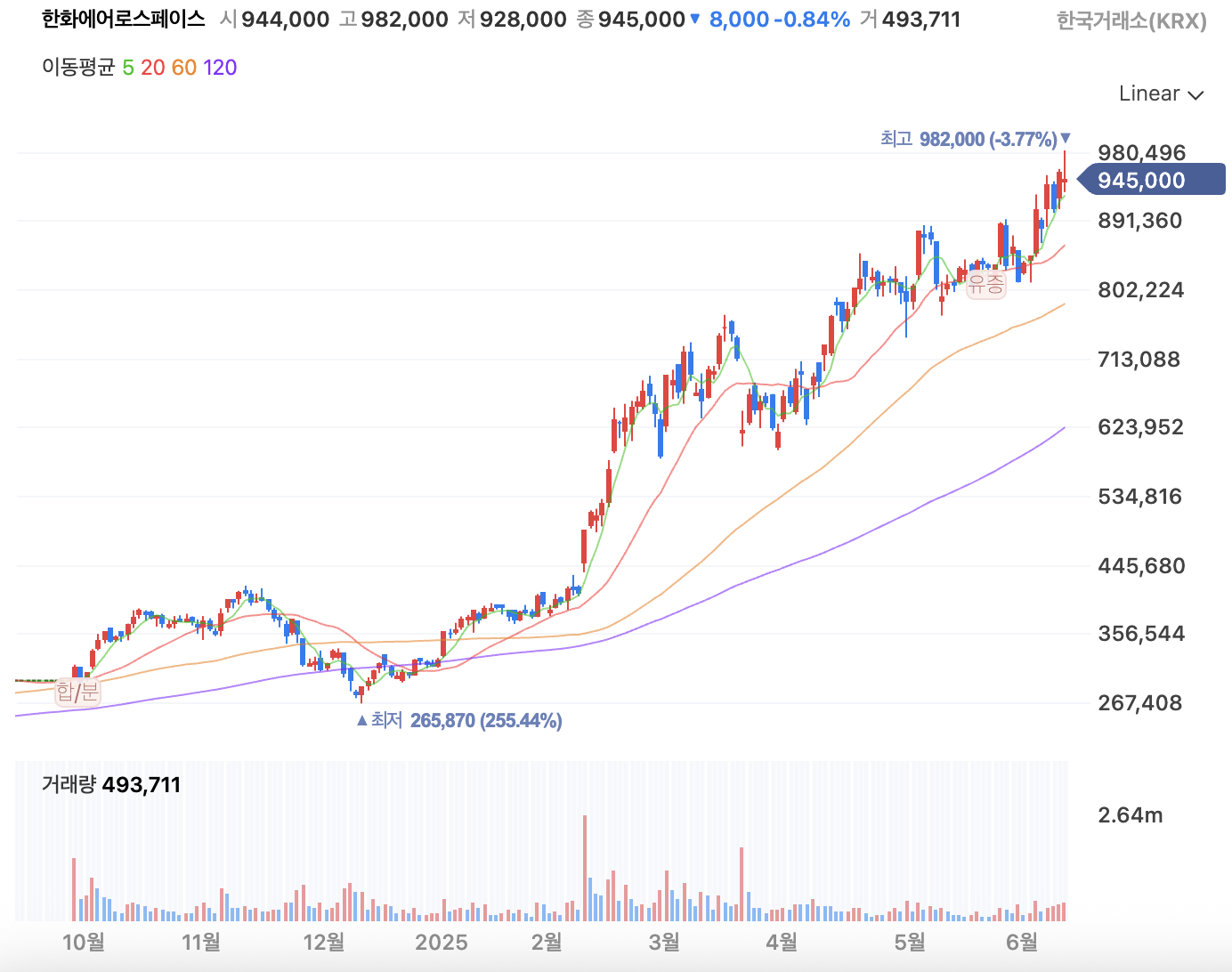Click the close price 945,000 in header

point(641,19)
